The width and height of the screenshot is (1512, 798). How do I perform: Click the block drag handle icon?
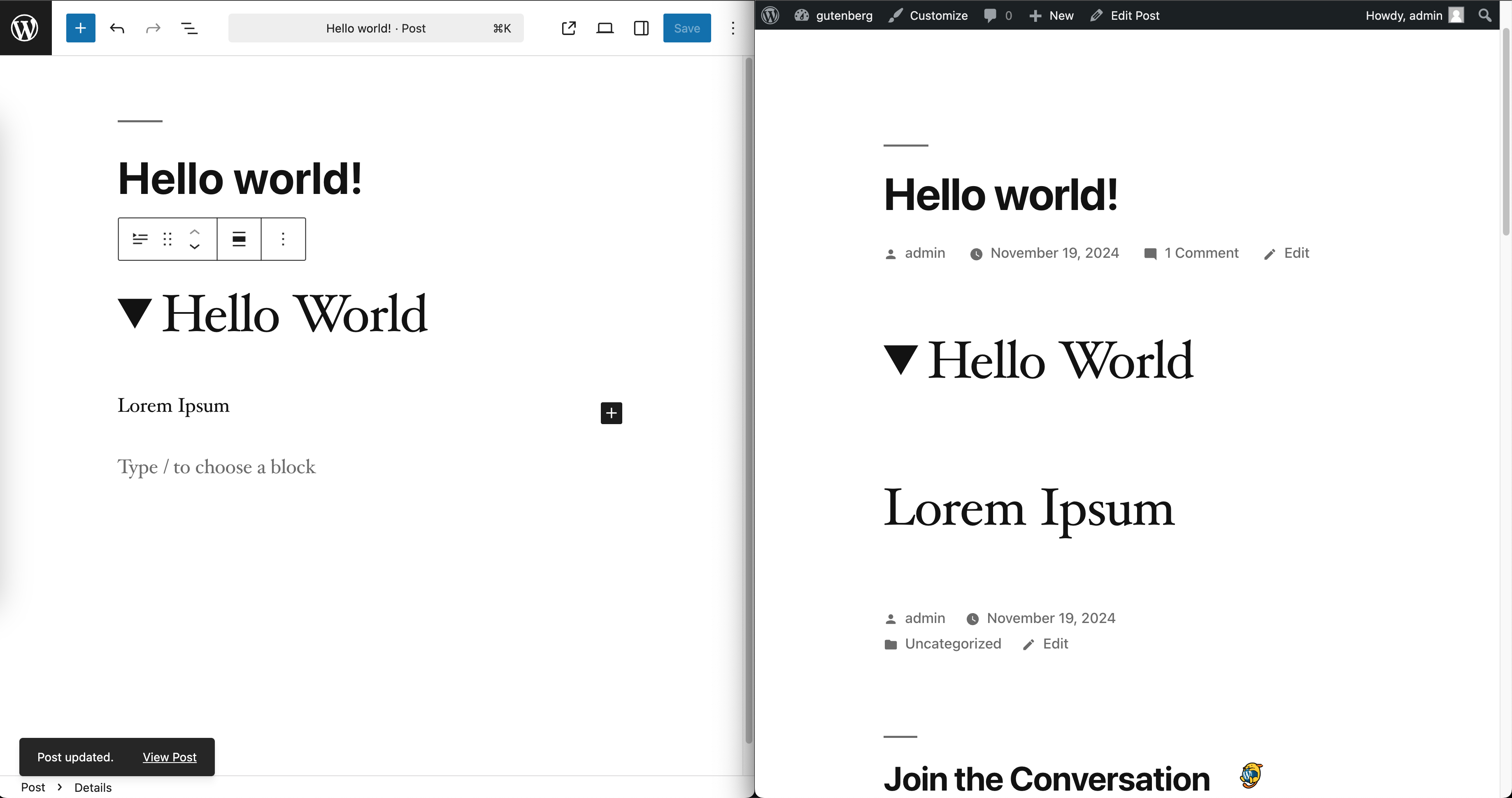(x=167, y=239)
